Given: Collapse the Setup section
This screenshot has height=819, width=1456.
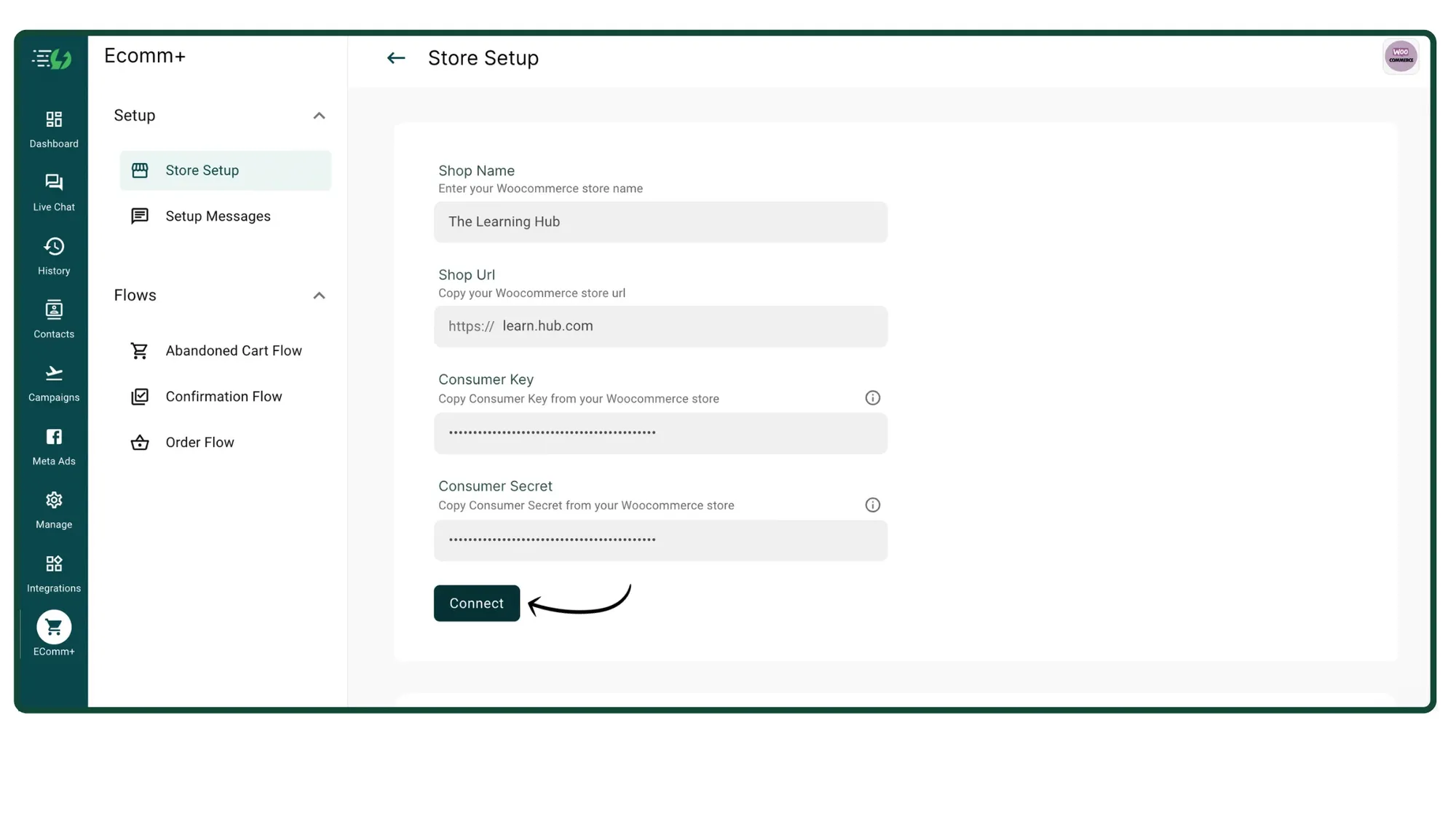Looking at the screenshot, I should (319, 116).
